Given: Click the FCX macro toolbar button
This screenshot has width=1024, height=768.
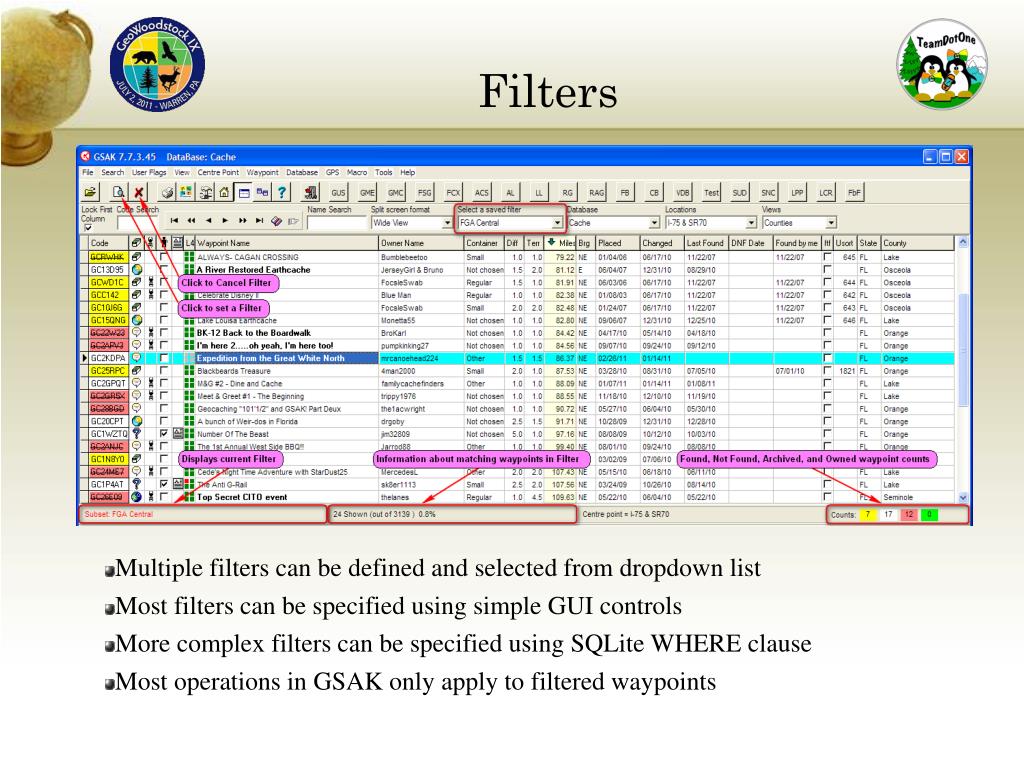Looking at the screenshot, I should [453, 193].
